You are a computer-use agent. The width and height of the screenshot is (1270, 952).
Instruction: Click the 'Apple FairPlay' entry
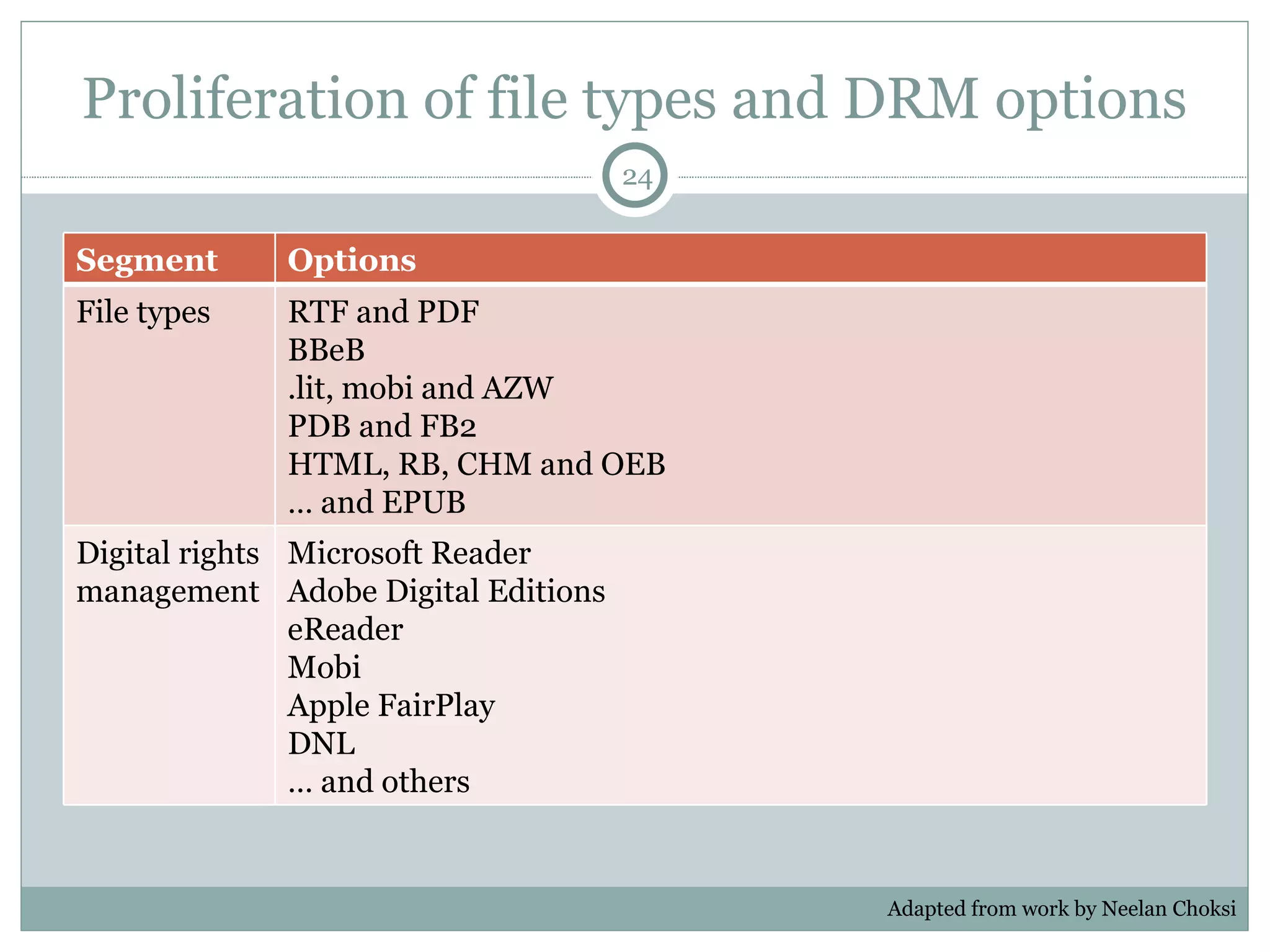391,706
